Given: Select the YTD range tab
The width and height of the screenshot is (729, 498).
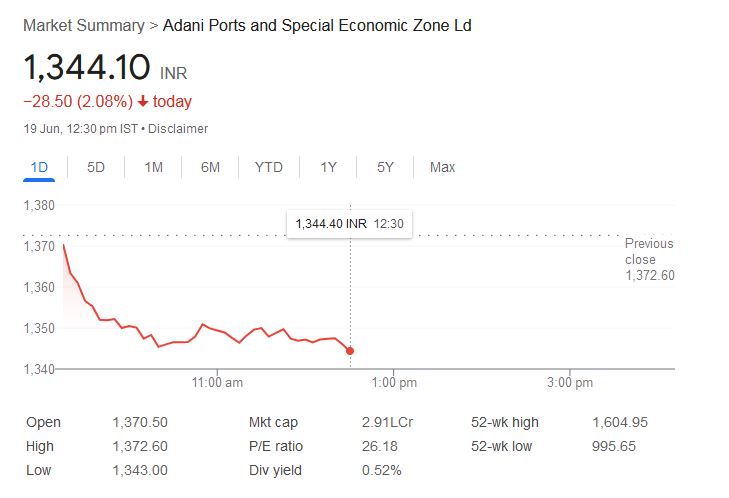Looking at the screenshot, I should pos(269,167).
